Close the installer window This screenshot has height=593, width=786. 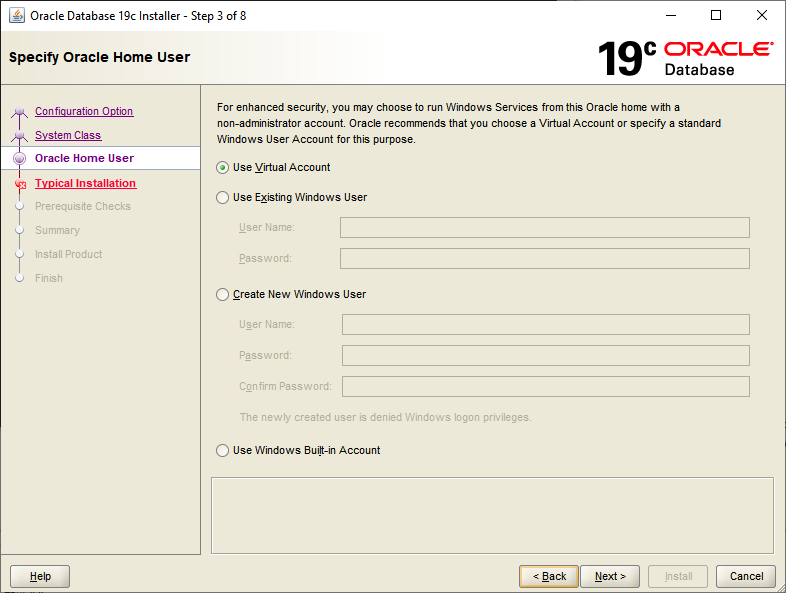(x=761, y=16)
